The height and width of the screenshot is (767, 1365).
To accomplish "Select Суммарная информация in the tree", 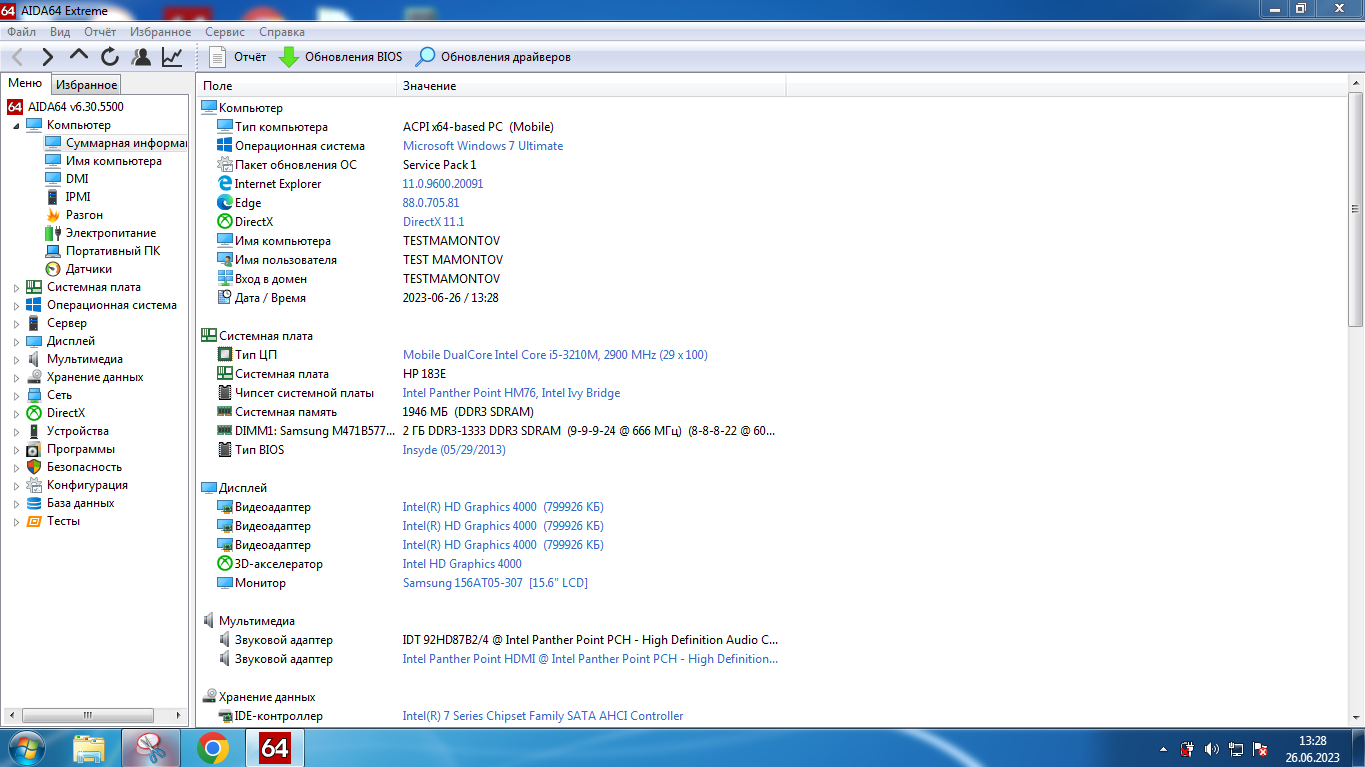I will coord(116,143).
